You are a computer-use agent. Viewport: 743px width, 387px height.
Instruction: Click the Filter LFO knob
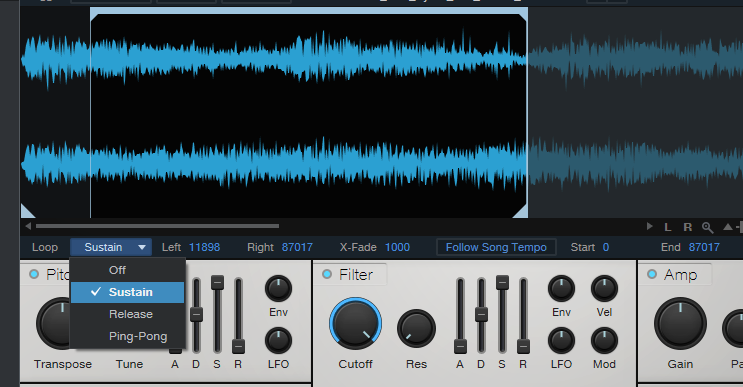pyautogui.click(x=562, y=341)
